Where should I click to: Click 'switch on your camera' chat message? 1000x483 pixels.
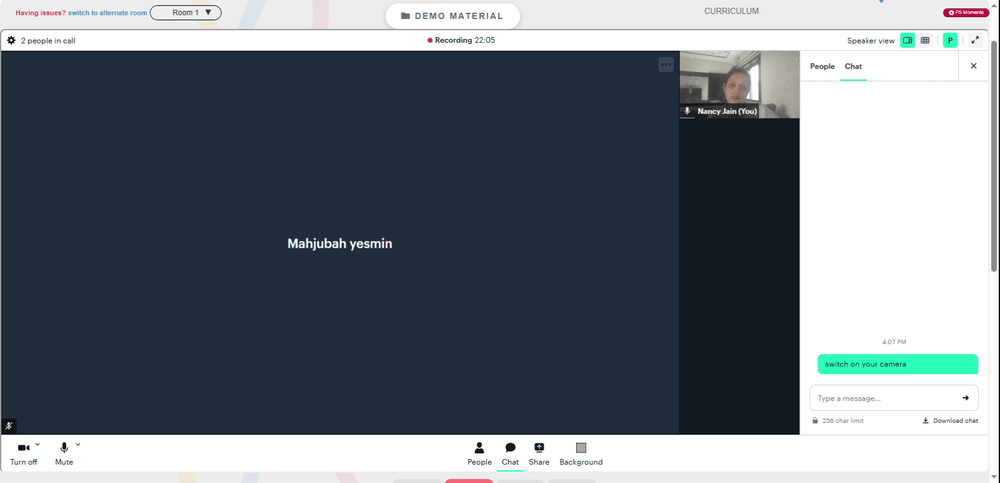tap(897, 364)
